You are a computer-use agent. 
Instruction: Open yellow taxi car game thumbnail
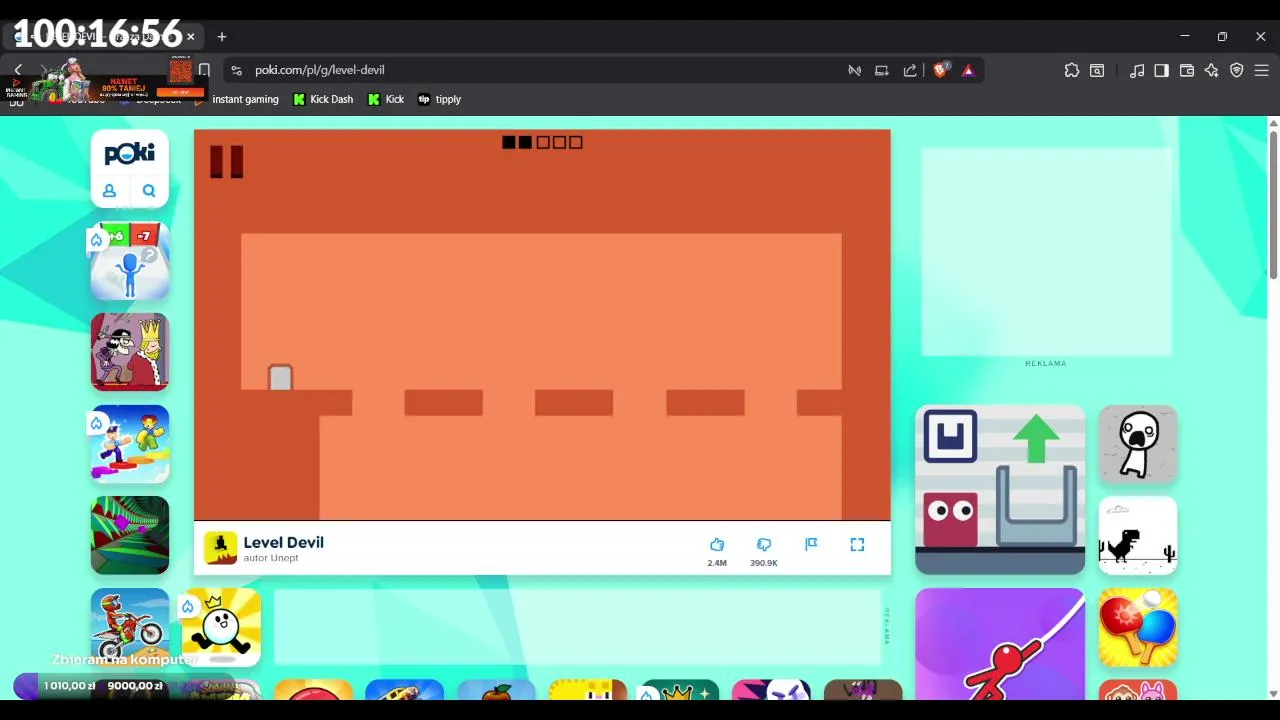click(405, 690)
